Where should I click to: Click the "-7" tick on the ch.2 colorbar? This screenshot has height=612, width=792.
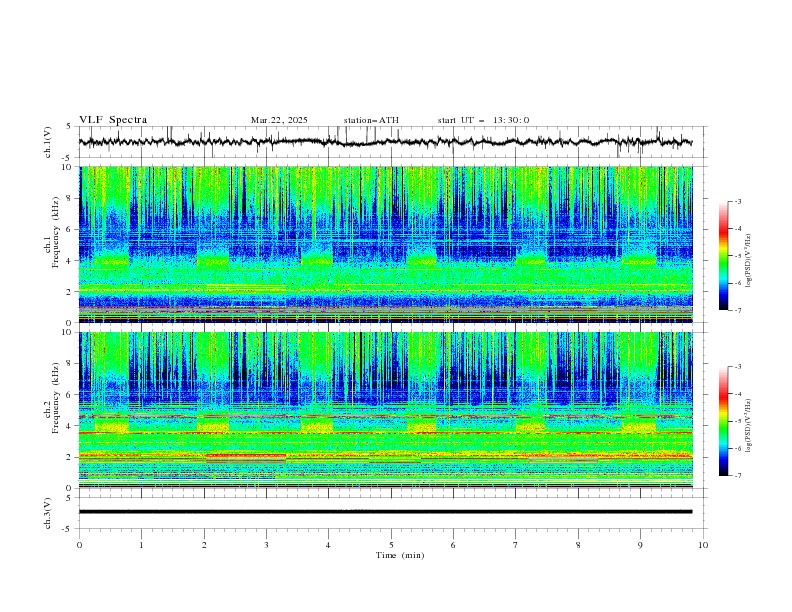click(x=737, y=476)
